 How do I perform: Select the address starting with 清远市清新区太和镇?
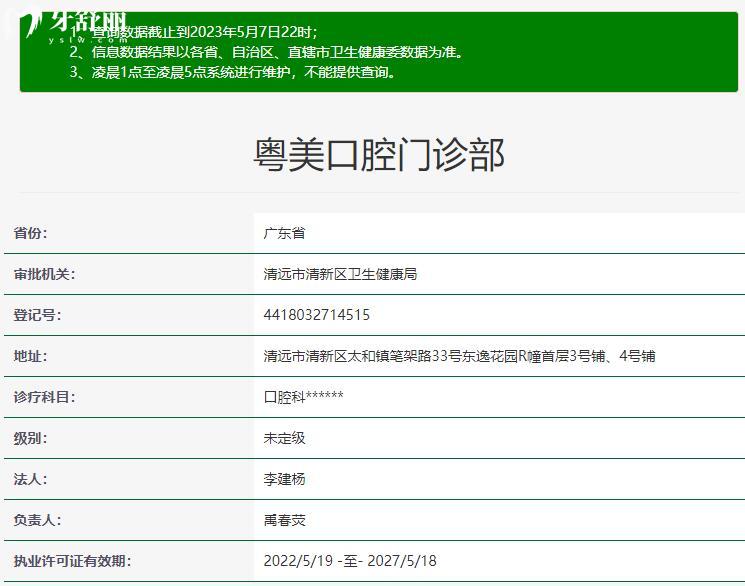(x=459, y=355)
